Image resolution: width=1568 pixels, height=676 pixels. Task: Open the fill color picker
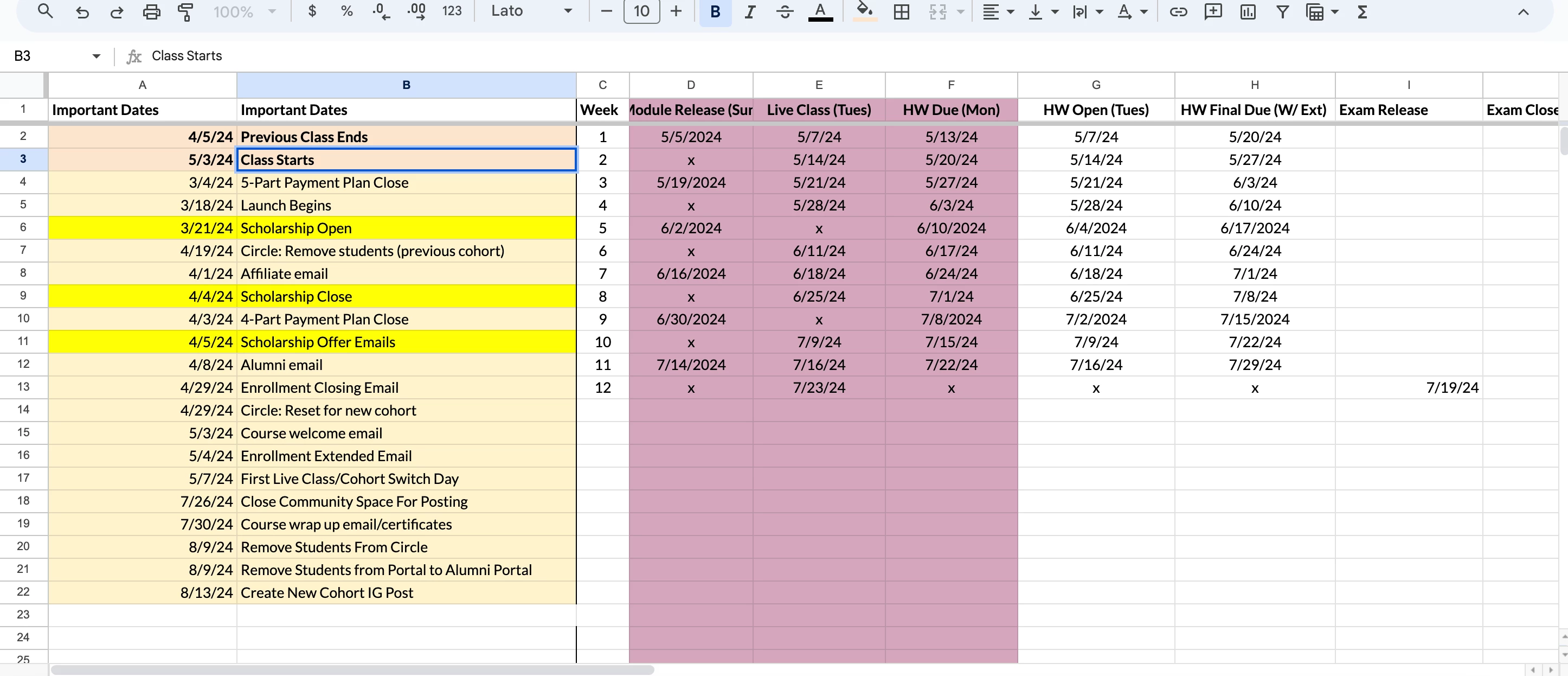pyautogui.click(x=864, y=11)
